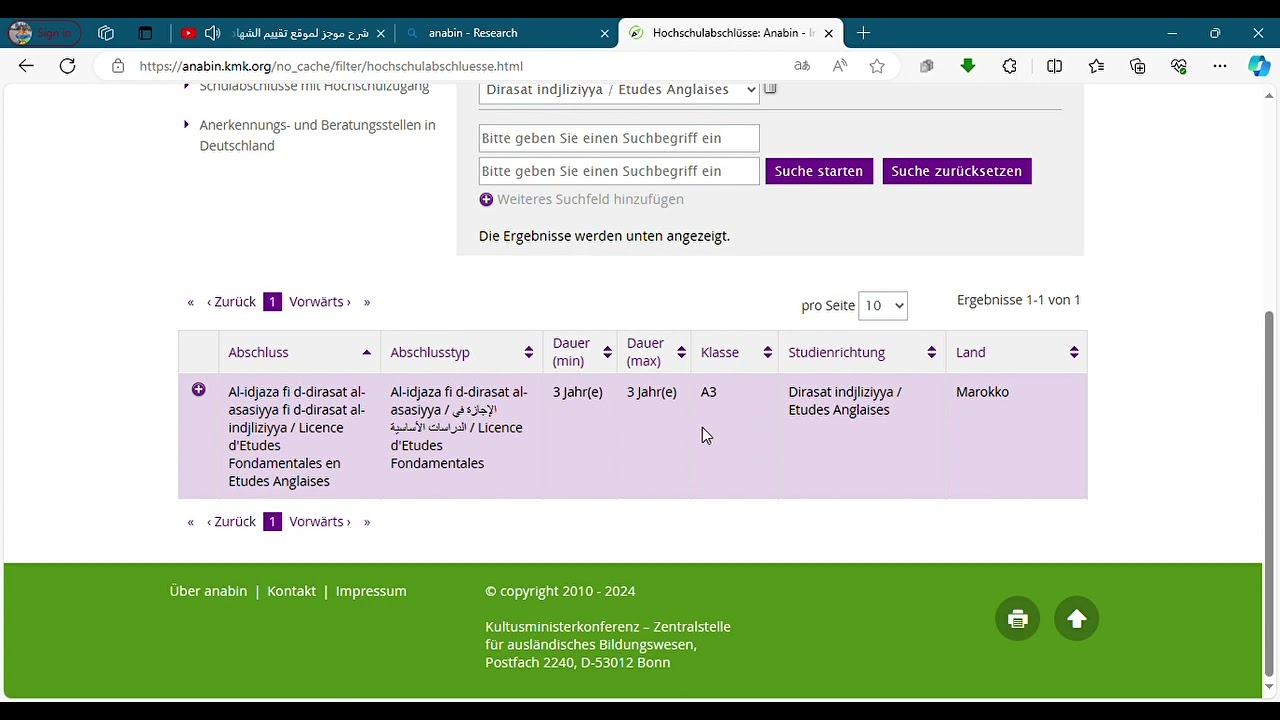Click upper Zurück pagination link
The width and height of the screenshot is (1280, 720).
[231, 302]
